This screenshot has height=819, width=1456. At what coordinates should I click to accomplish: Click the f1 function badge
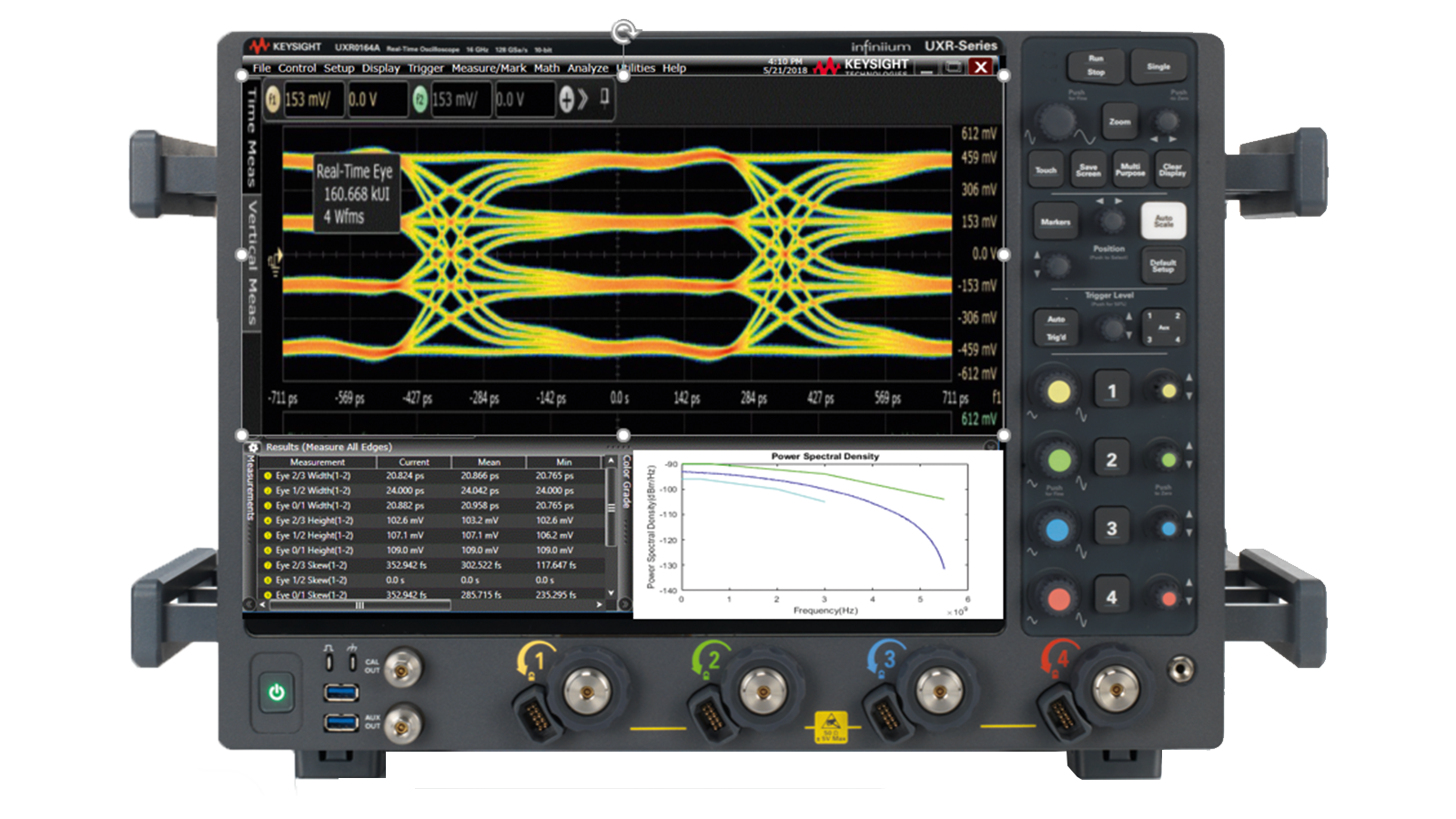[x=272, y=99]
